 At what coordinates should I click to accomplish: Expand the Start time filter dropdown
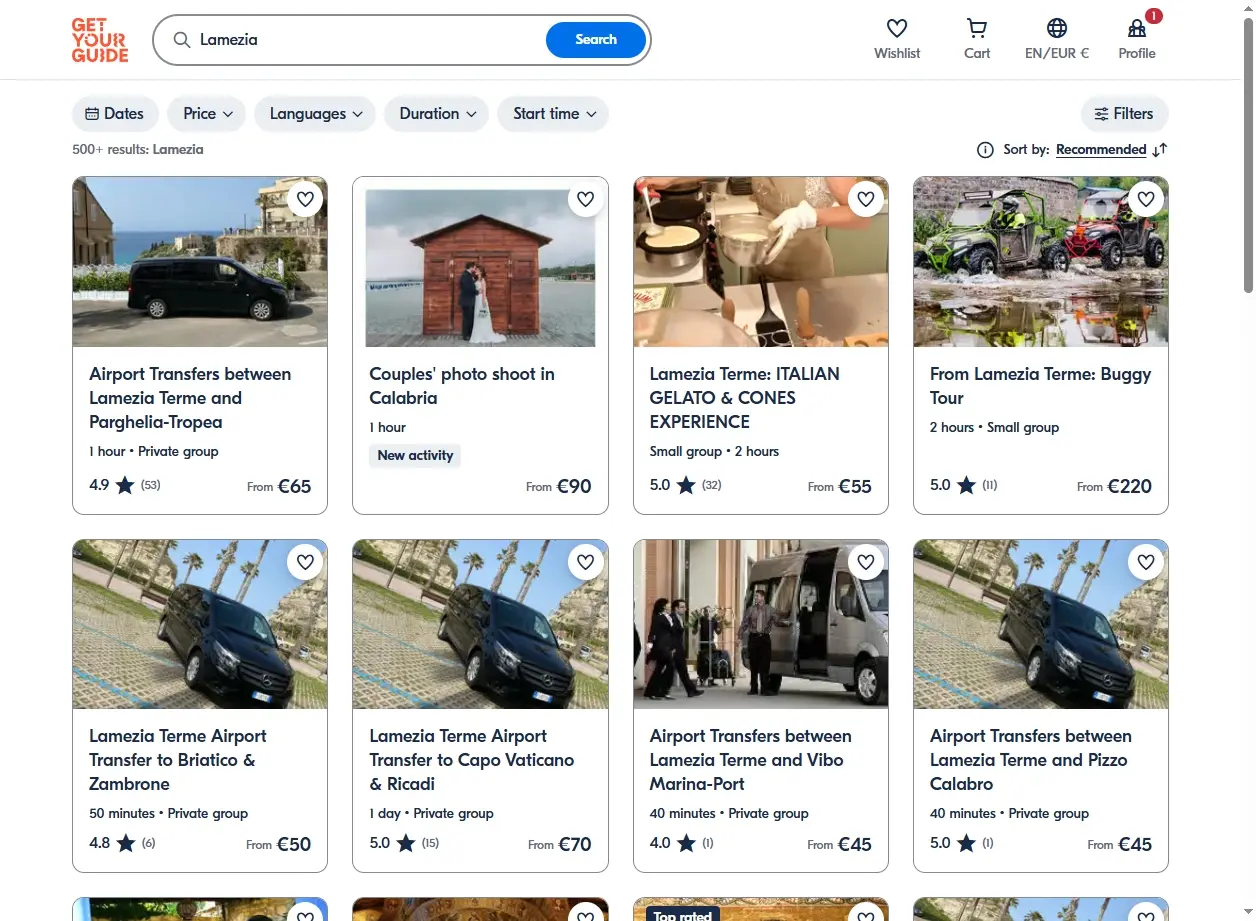[x=553, y=114]
